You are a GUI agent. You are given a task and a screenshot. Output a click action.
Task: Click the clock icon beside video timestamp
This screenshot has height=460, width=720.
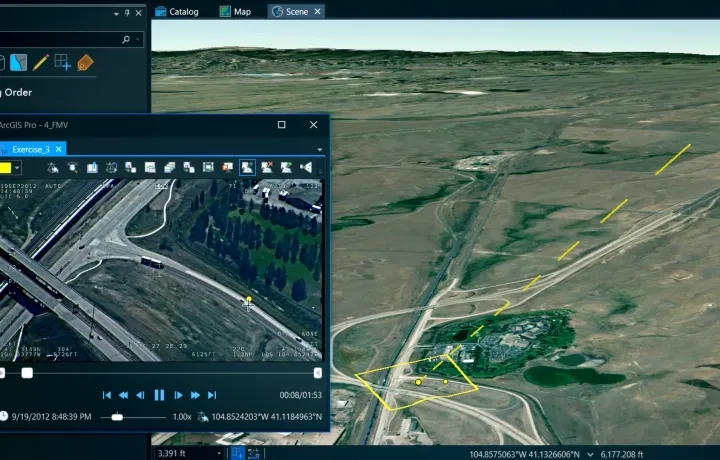[x=4, y=416]
